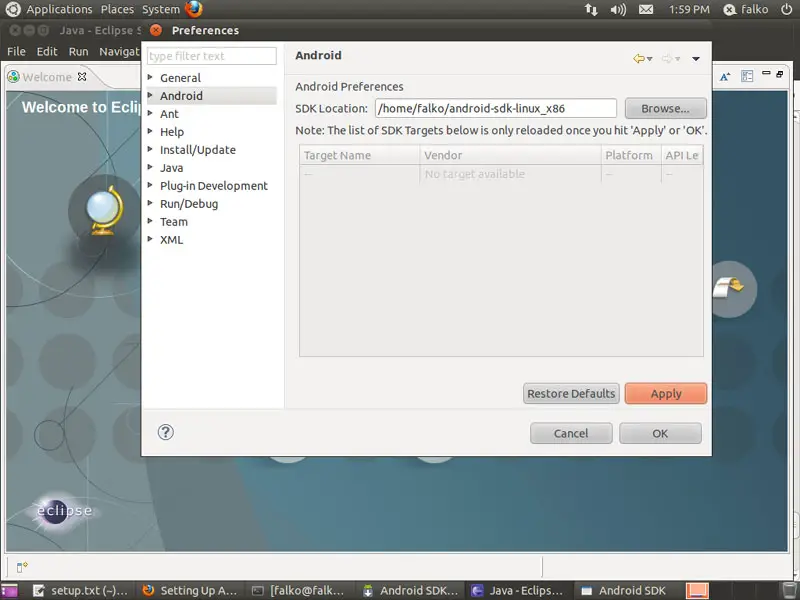This screenshot has width=800, height=600.
Task: Switch to the Android SDK... taskbar entry with download icon
Action: (x=410, y=591)
